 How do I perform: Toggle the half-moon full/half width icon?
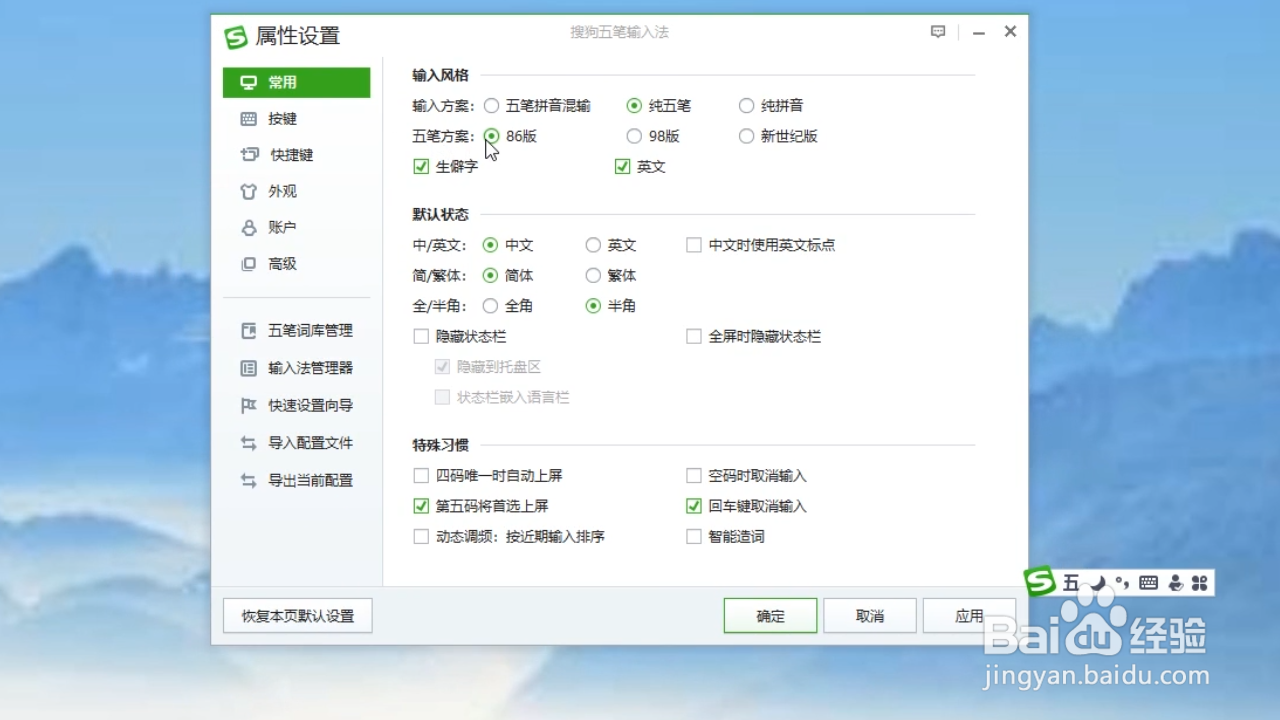point(1097,583)
